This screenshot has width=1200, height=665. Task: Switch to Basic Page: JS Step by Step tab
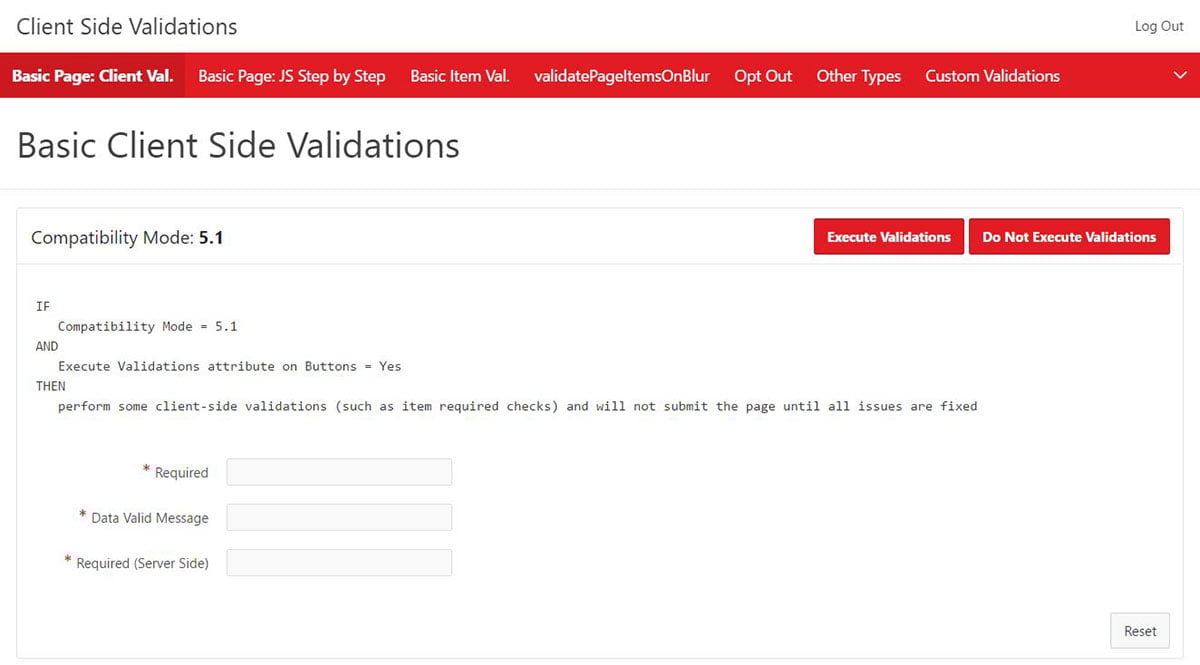pos(291,76)
